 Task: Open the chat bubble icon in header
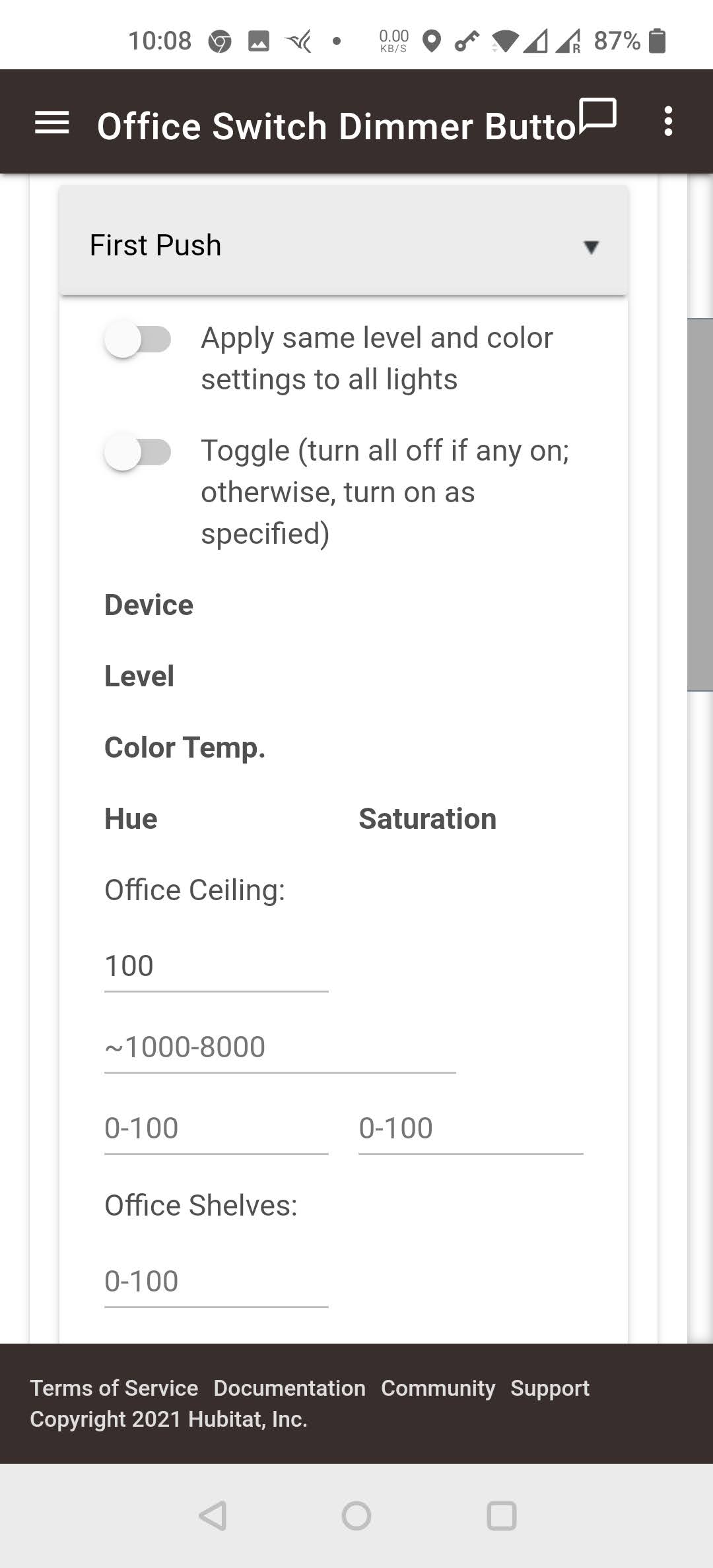coord(597,117)
